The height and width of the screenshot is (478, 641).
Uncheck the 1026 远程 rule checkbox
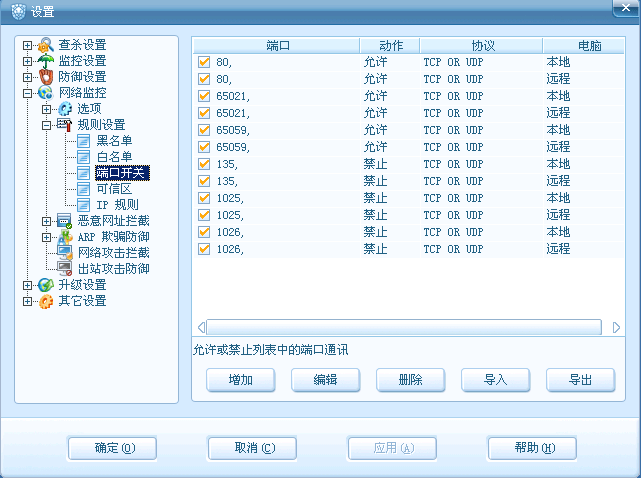tap(204, 249)
